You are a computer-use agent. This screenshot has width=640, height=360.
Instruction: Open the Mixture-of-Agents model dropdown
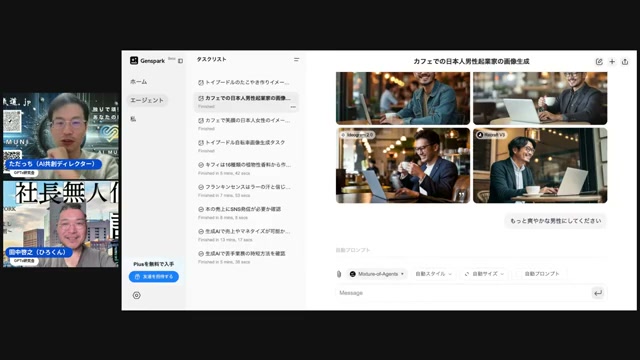[x=377, y=274]
